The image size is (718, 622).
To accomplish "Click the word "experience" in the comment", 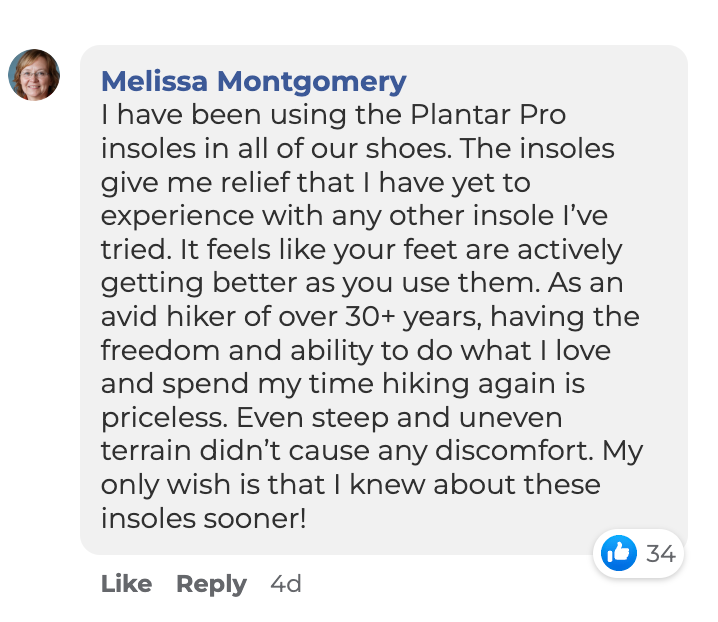I will [177, 217].
